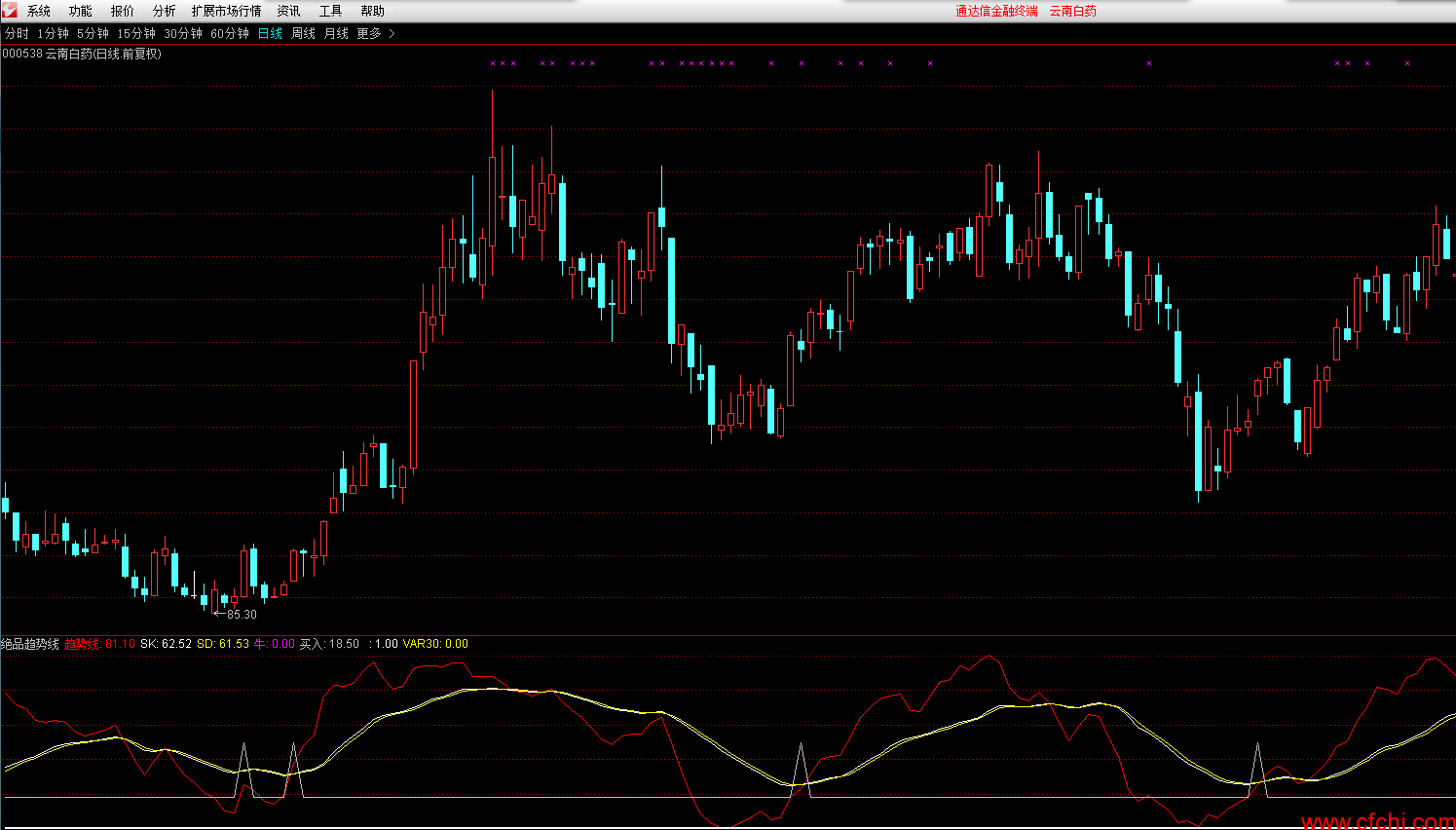Select the 30分钟 period tab
Screen dimensions: 1456x830
183,33
